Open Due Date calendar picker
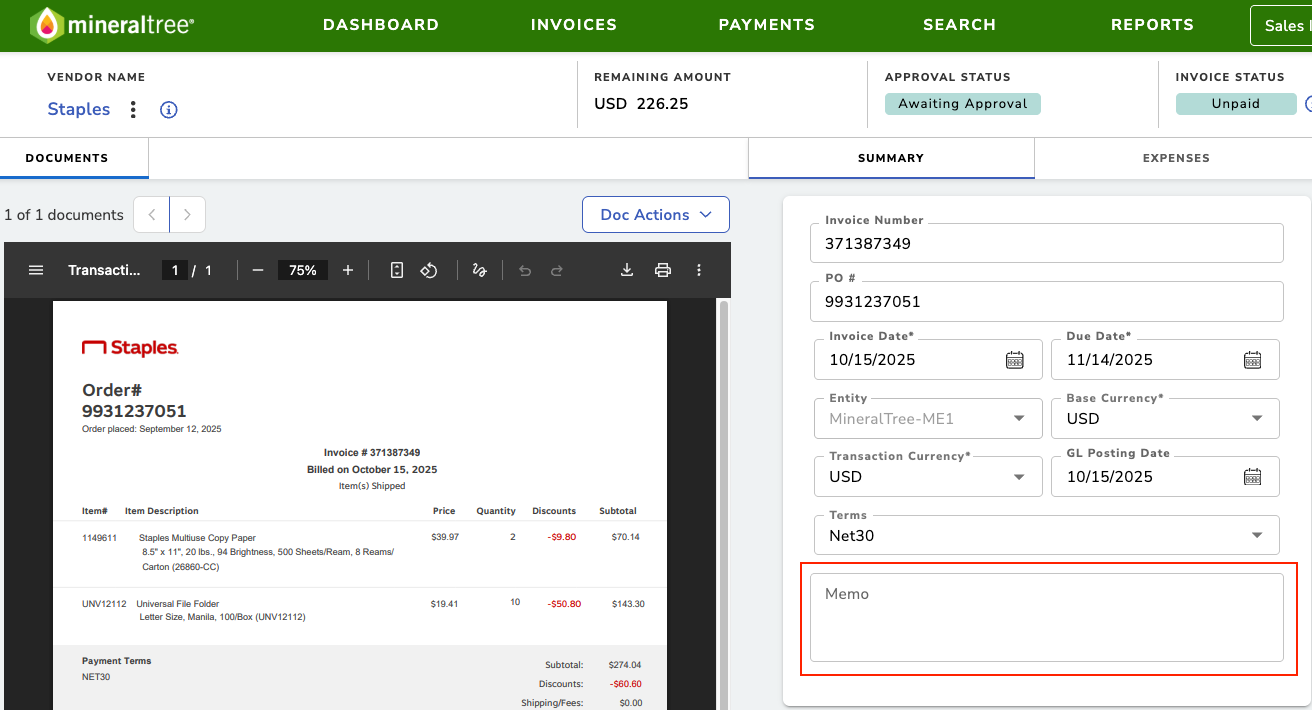This screenshot has height=710, width=1312. click(x=1253, y=360)
